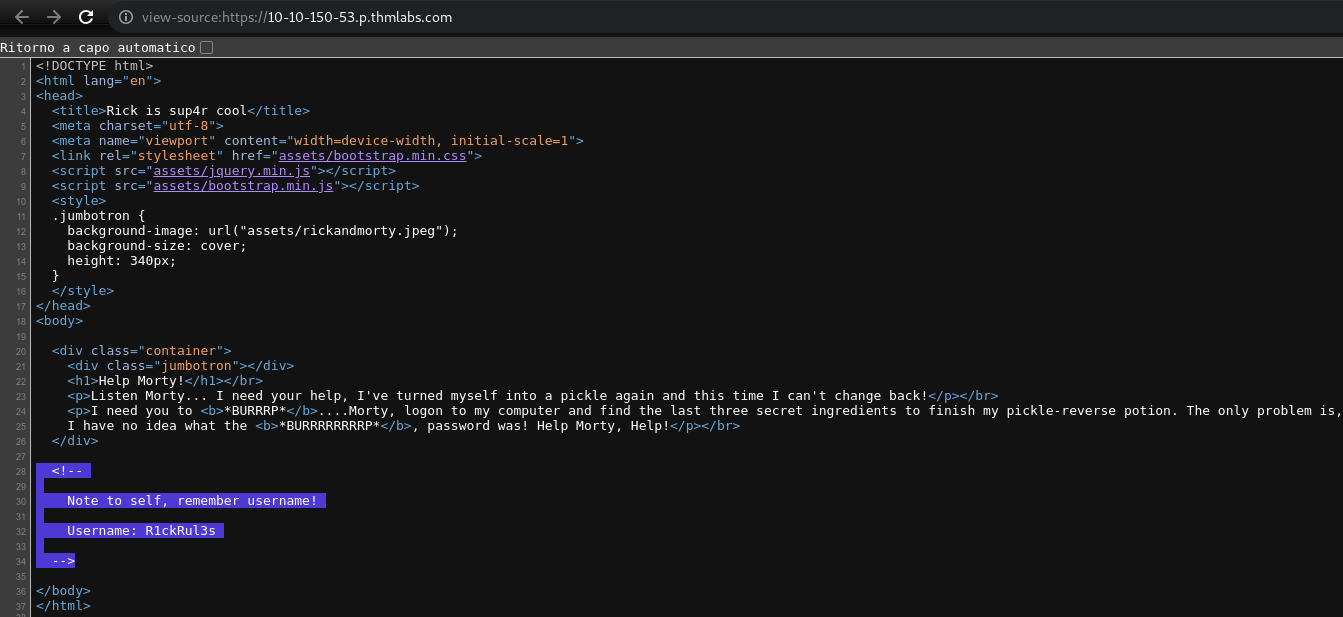1343x617 pixels.
Task: Click the closing </html> tag line
Action: coord(63,606)
